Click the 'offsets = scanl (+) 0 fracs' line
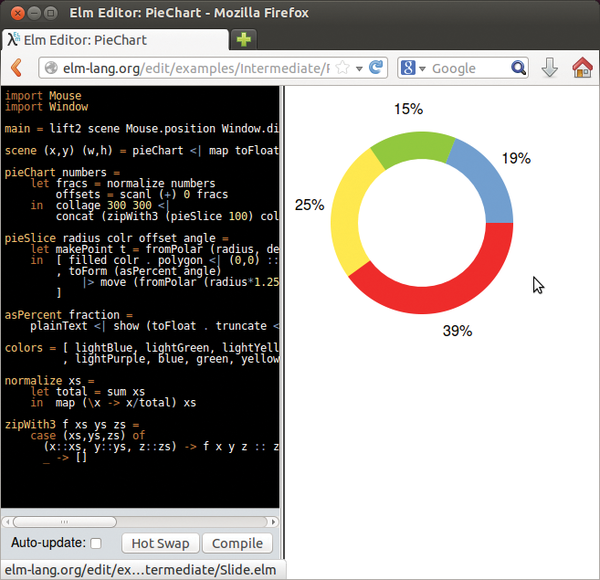 pyautogui.click(x=142, y=194)
